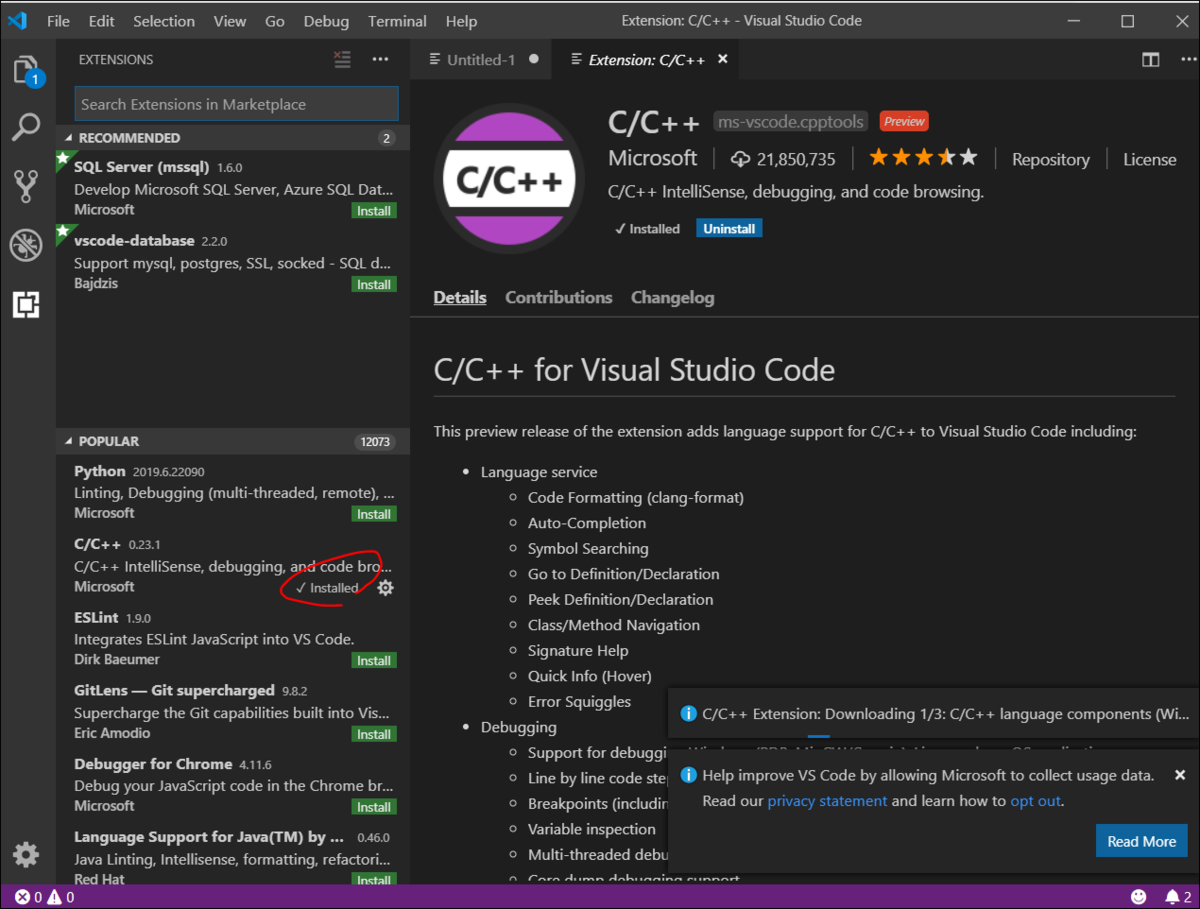Click the star rating of C/C++ extension

[x=923, y=158]
